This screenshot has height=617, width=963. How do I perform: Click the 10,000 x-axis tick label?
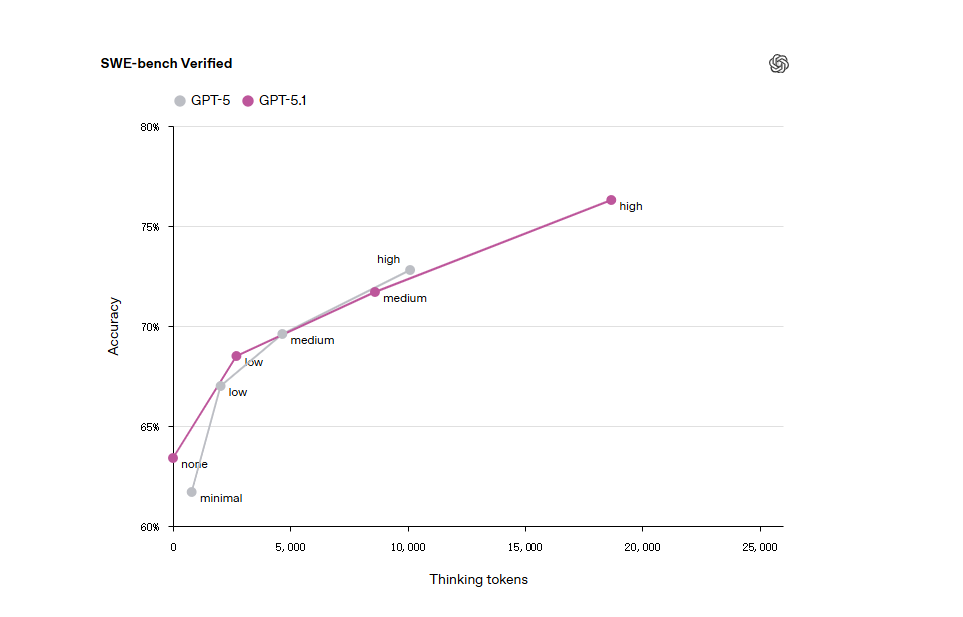coord(408,547)
